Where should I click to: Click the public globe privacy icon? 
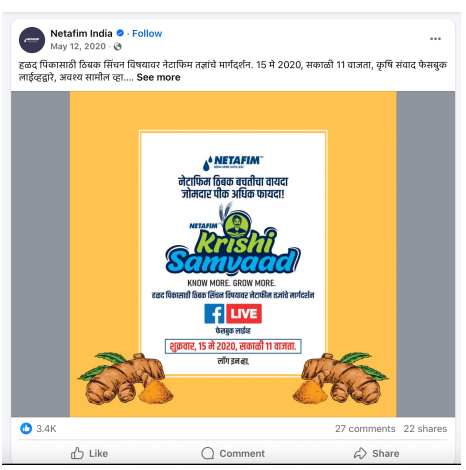pos(117,46)
